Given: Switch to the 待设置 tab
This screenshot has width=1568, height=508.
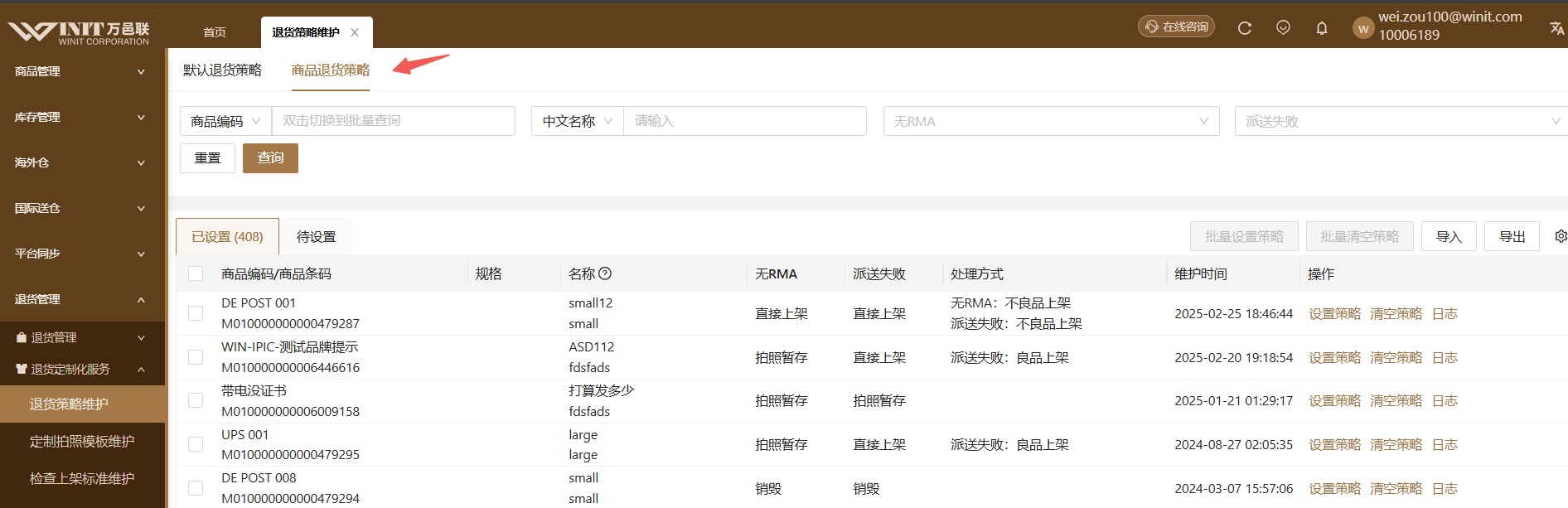Looking at the screenshot, I should click(317, 237).
